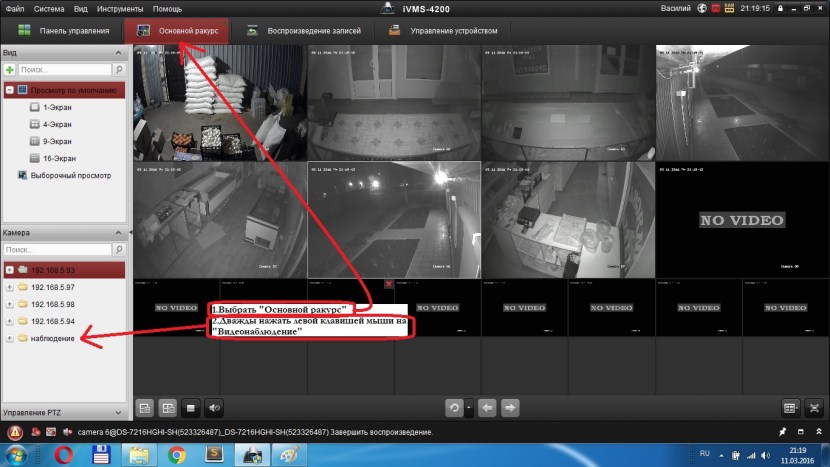Click the previous page arrow button
Image resolution: width=830 pixels, height=467 pixels.
488,408
